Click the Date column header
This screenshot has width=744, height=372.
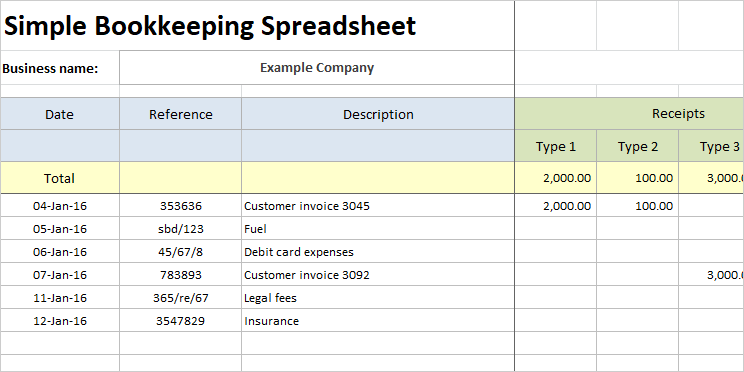point(60,114)
